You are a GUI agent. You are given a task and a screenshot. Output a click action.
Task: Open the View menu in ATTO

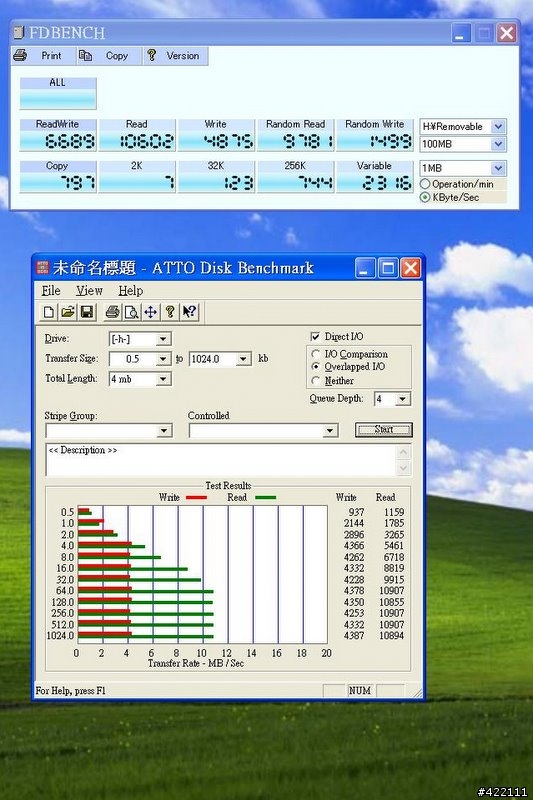(89, 290)
